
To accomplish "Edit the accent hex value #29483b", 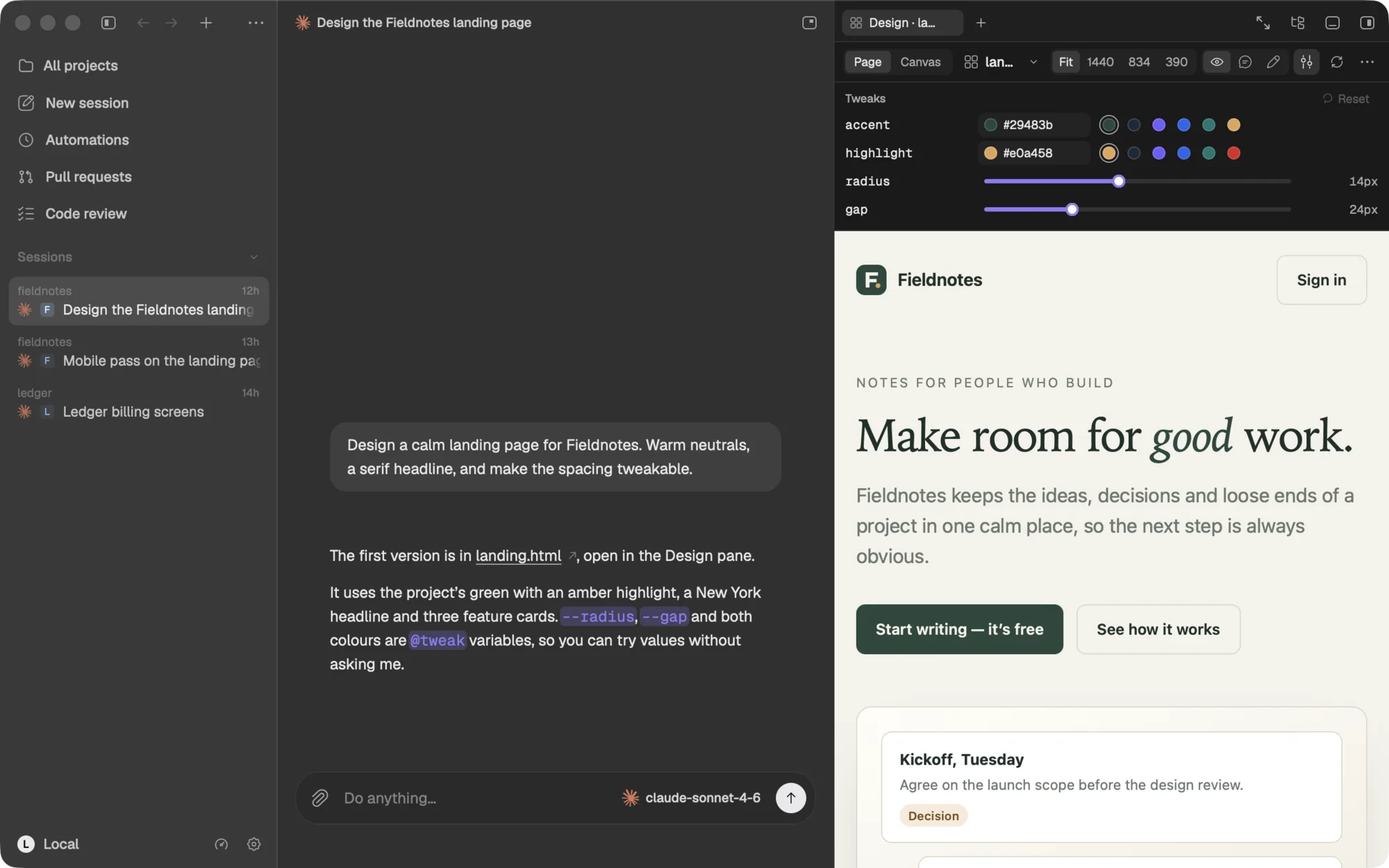I will 1033,125.
